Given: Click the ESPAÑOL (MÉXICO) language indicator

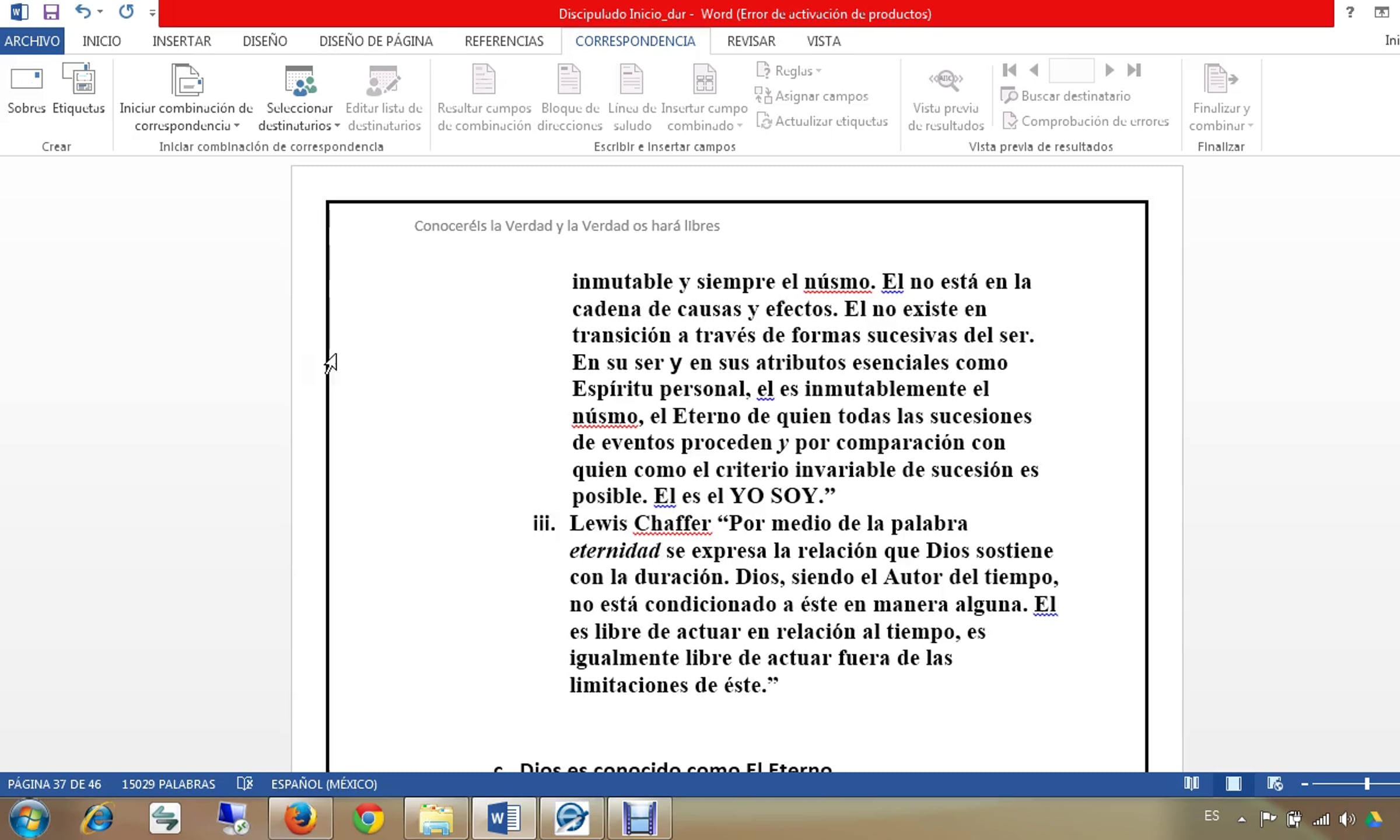Looking at the screenshot, I should [x=324, y=783].
